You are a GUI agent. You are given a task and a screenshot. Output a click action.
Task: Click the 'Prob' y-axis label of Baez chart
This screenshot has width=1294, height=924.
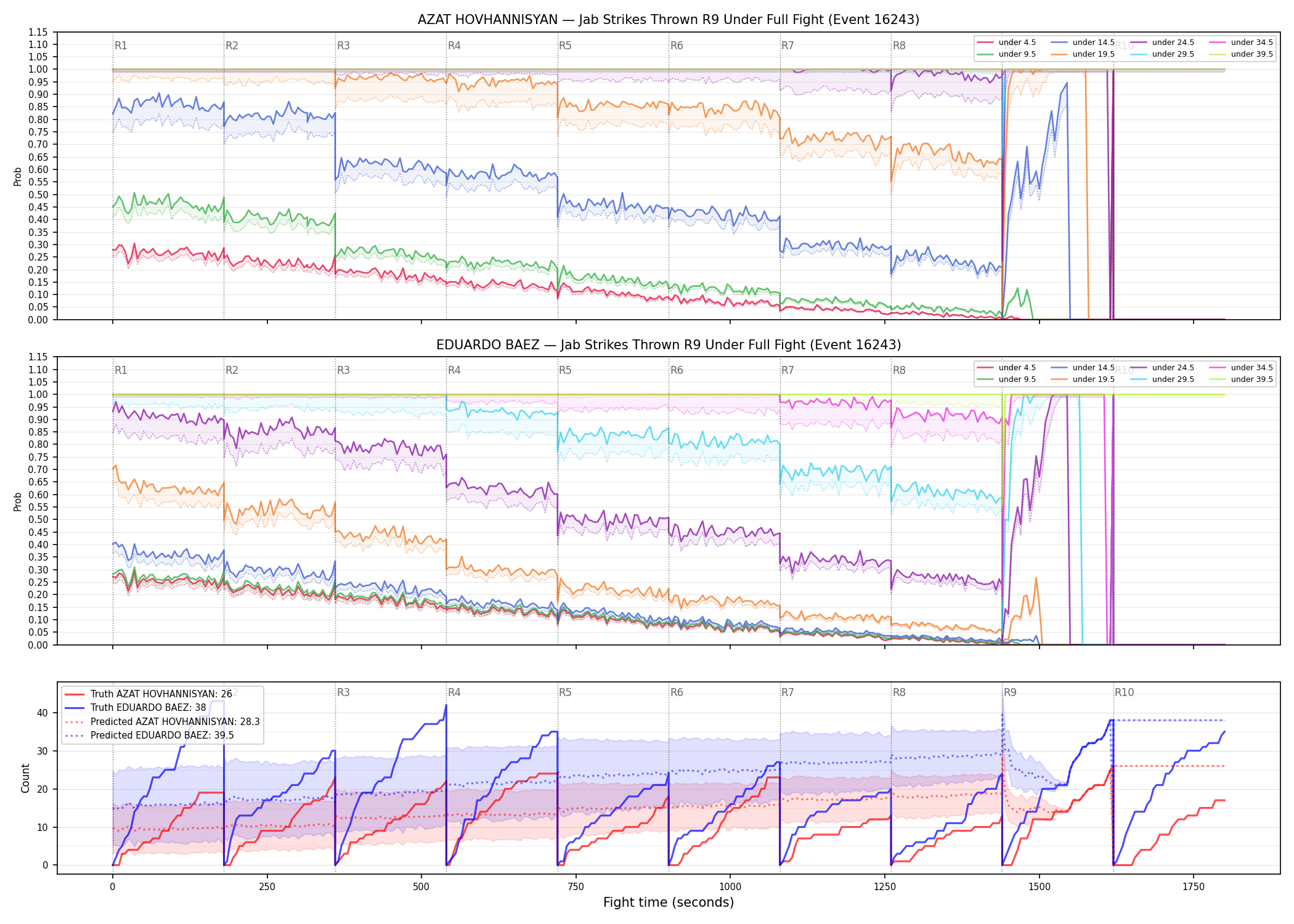17,501
